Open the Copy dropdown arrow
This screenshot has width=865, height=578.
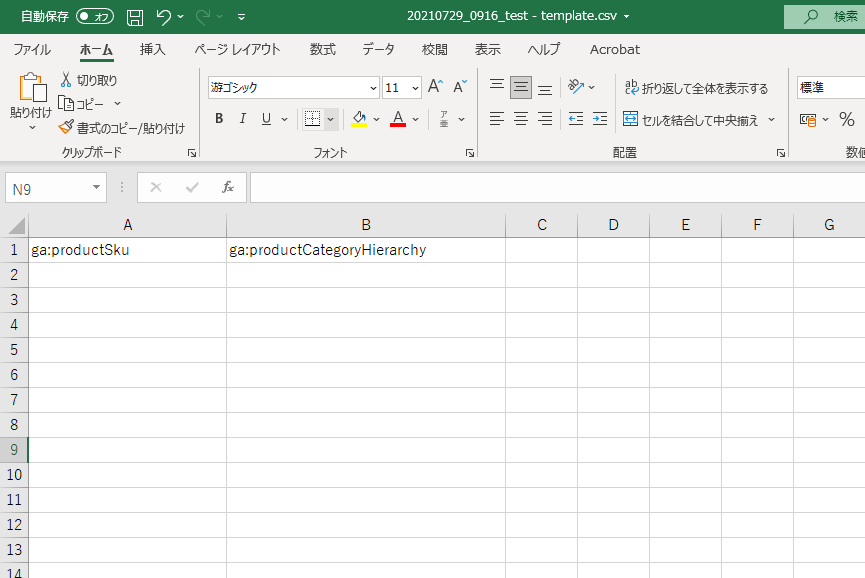tap(117, 103)
